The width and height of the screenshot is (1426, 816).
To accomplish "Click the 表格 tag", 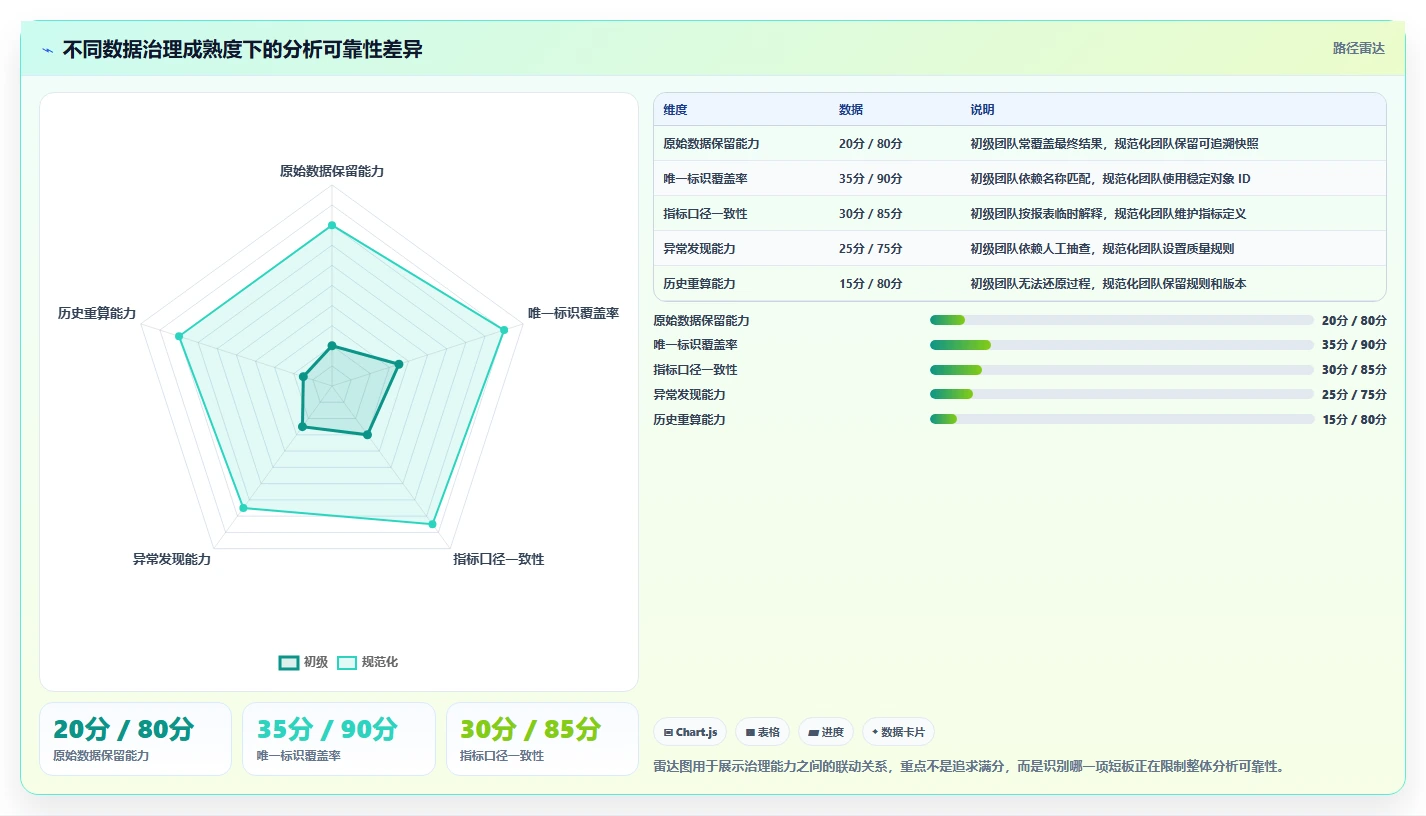I will 762,732.
